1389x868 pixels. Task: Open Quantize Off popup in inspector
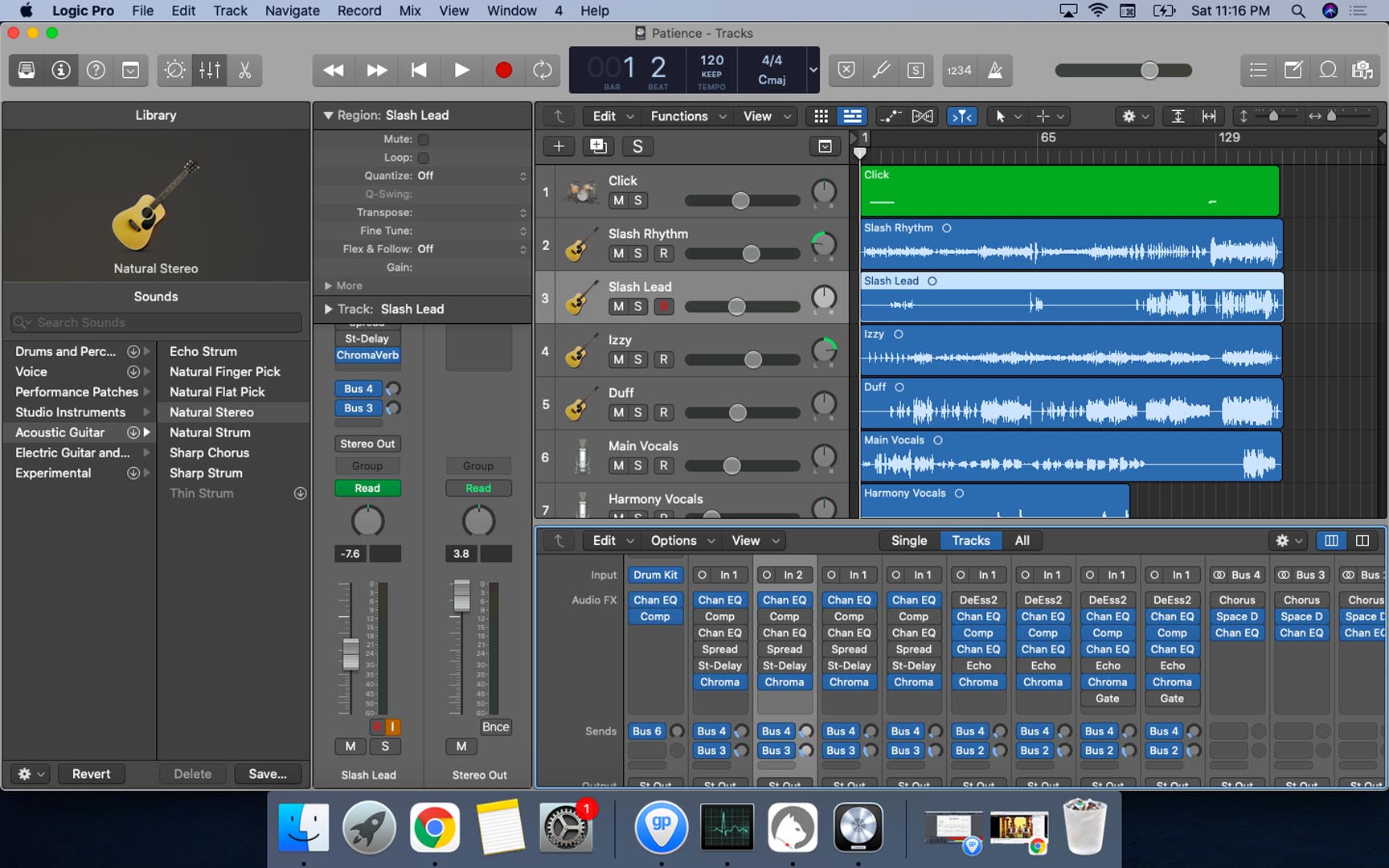pyautogui.click(x=472, y=175)
